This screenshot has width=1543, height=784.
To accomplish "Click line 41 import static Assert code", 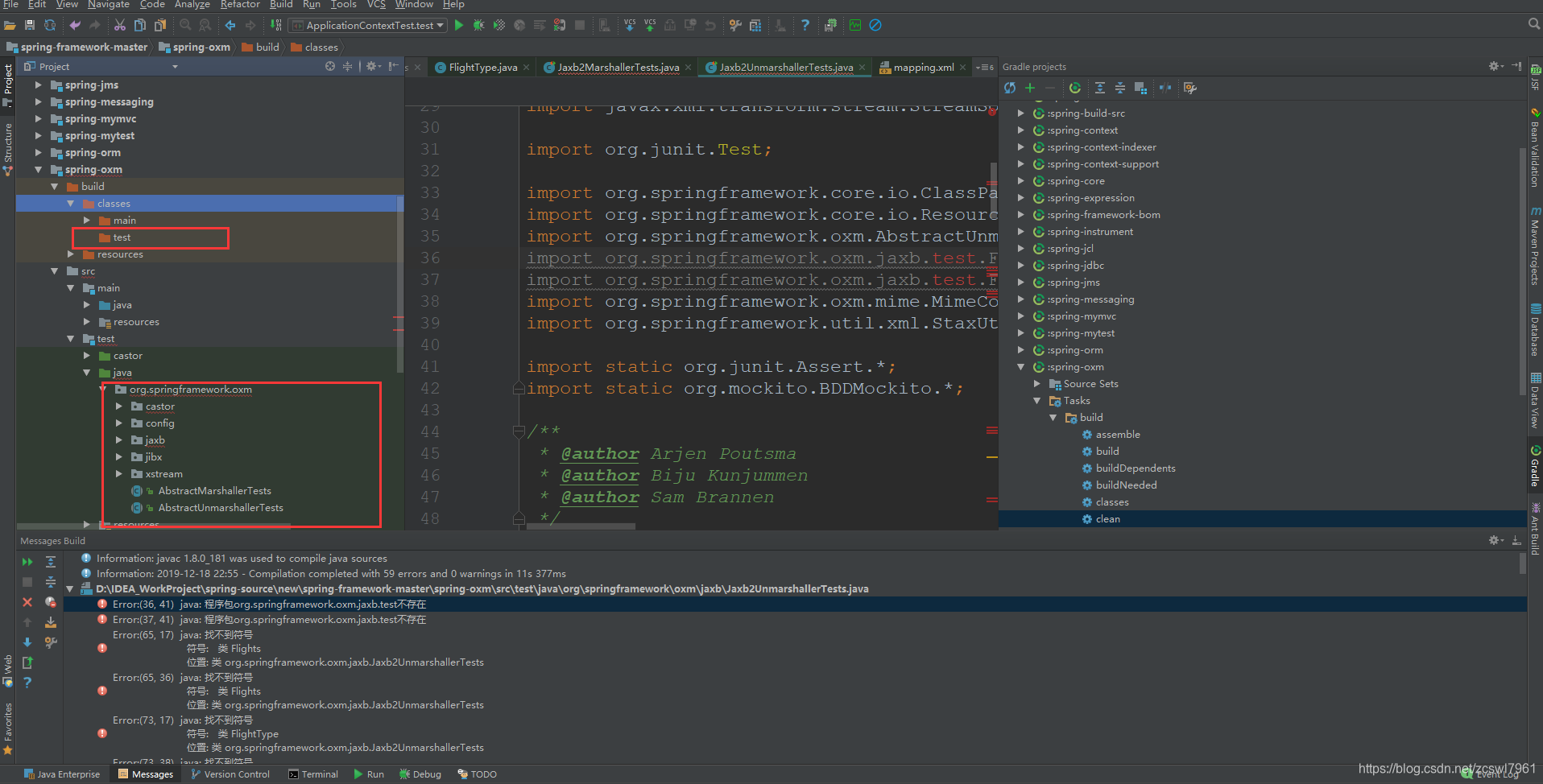I will tap(711, 366).
